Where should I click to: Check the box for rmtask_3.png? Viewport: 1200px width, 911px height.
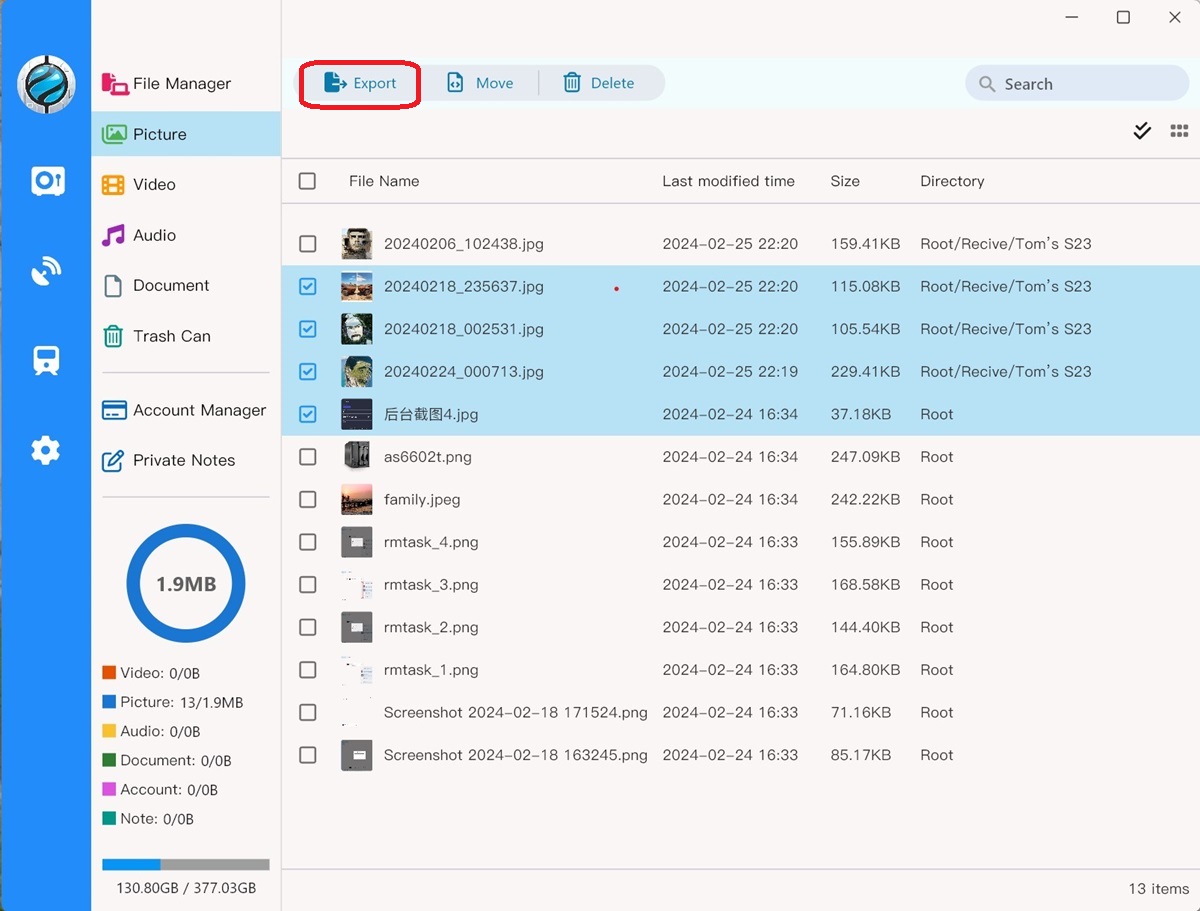pos(307,585)
